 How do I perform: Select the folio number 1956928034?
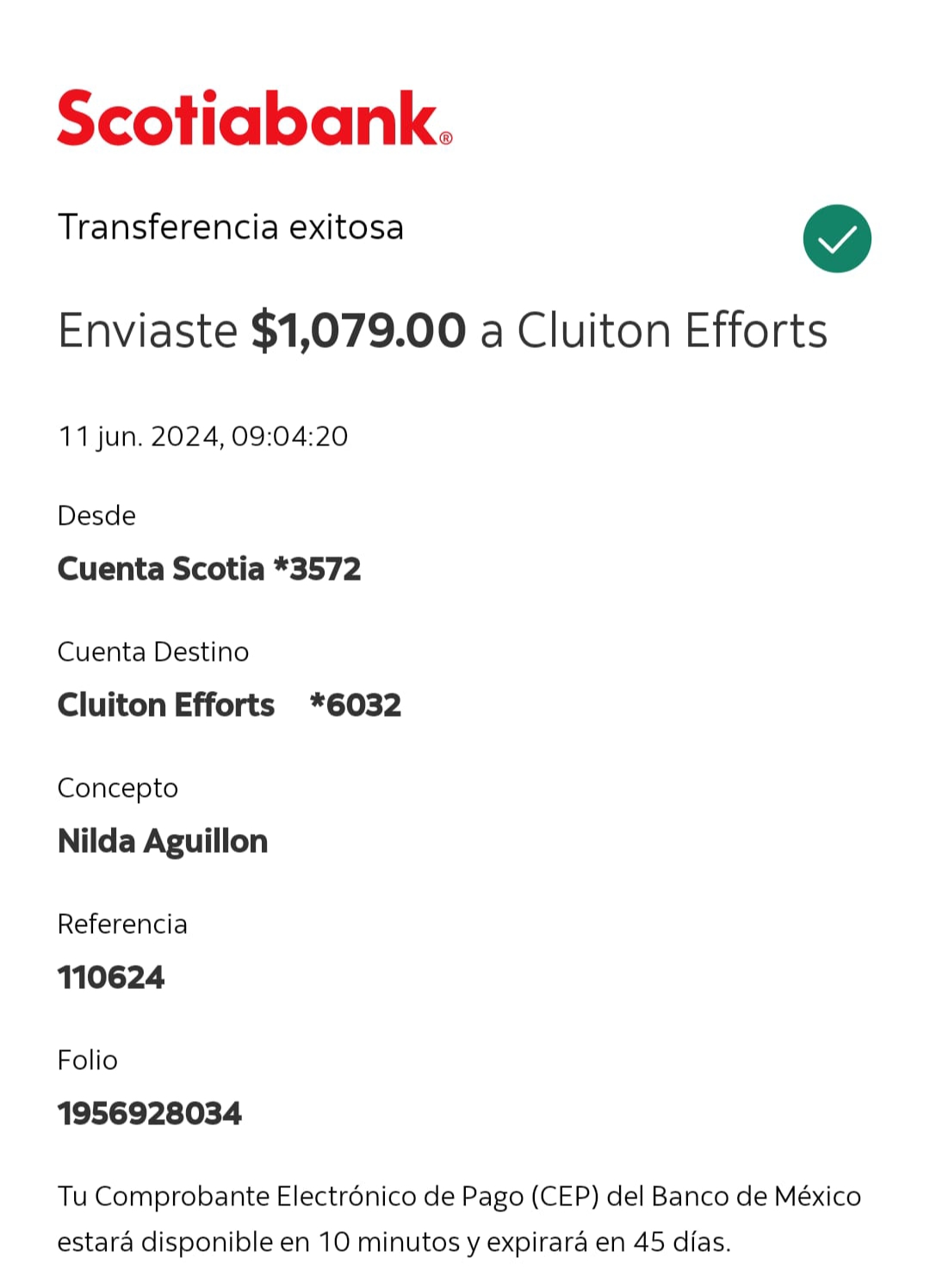(150, 1114)
